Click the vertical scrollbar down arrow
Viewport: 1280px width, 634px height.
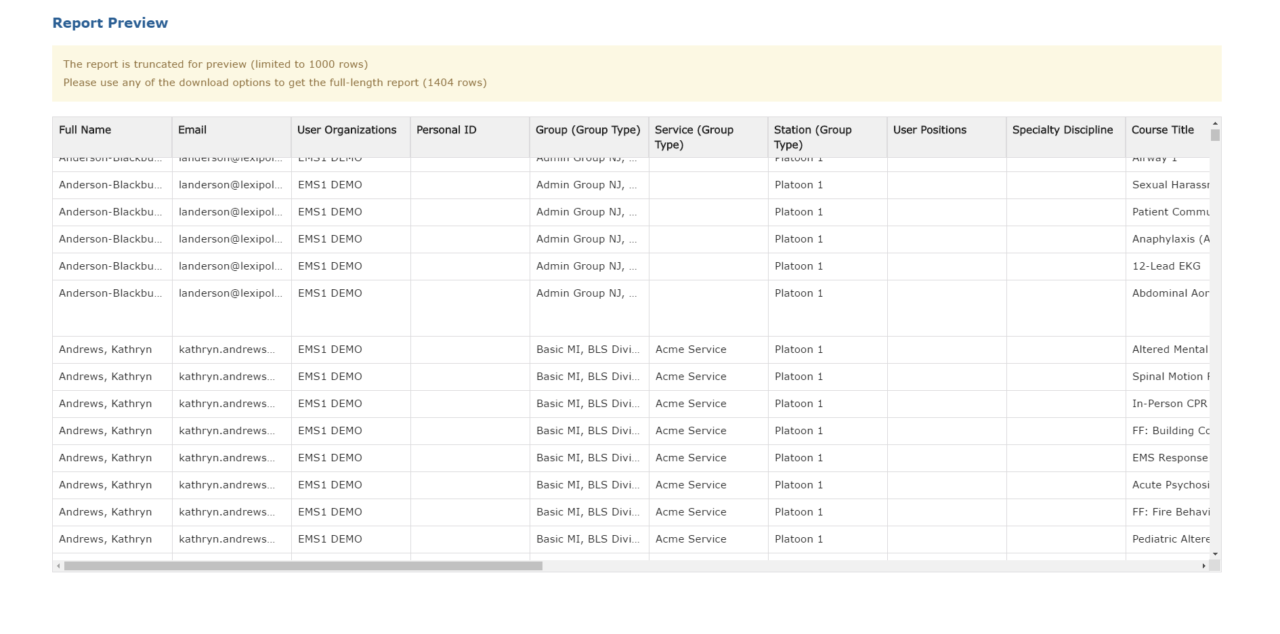(x=1213, y=554)
